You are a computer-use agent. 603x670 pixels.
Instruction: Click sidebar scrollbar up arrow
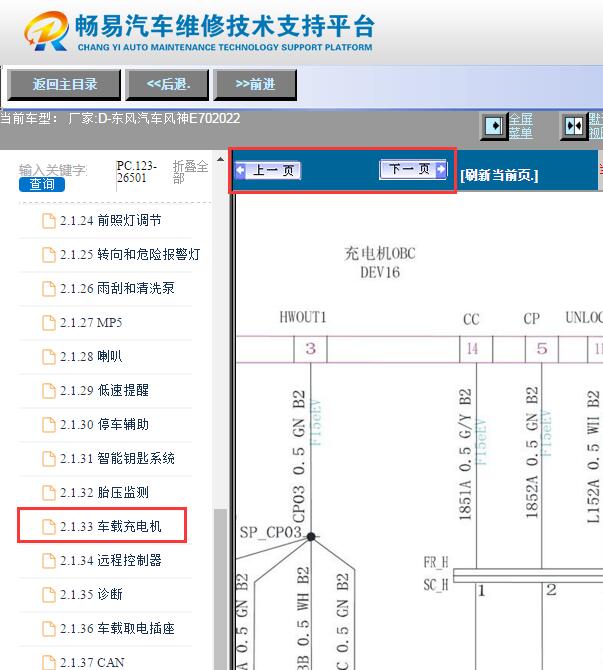coord(220,159)
